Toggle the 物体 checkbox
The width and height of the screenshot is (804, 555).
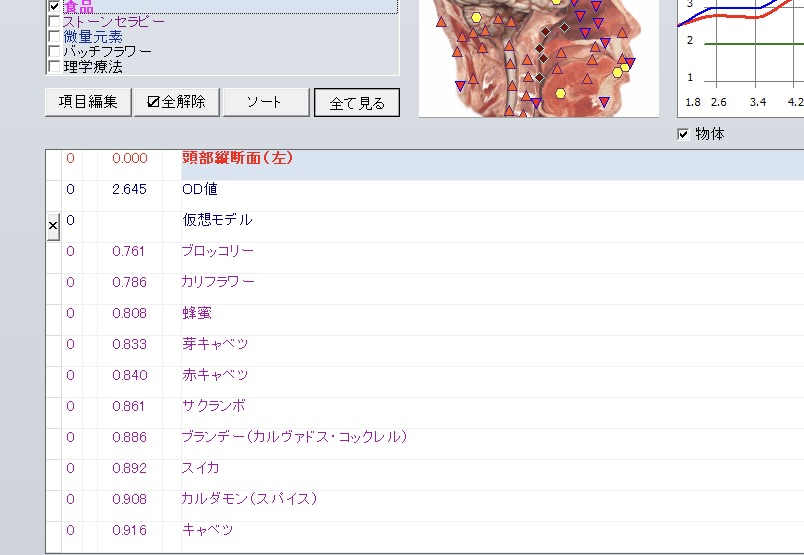coord(684,134)
